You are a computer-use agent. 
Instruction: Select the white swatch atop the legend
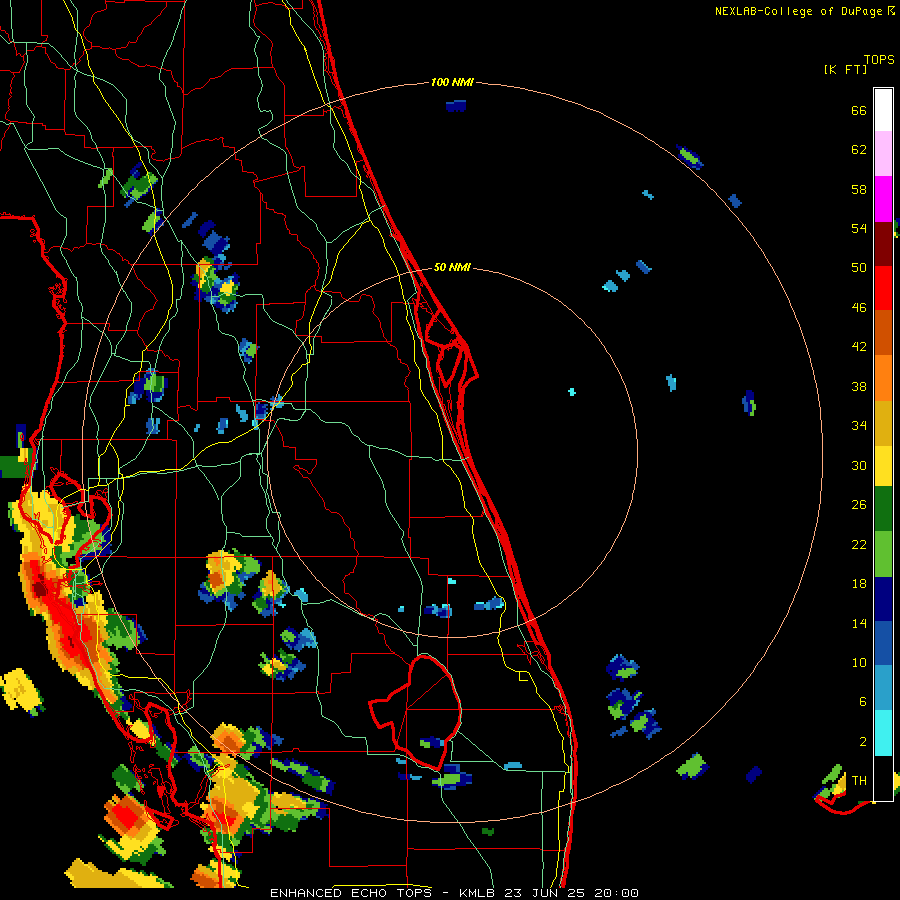pyautogui.click(x=883, y=110)
